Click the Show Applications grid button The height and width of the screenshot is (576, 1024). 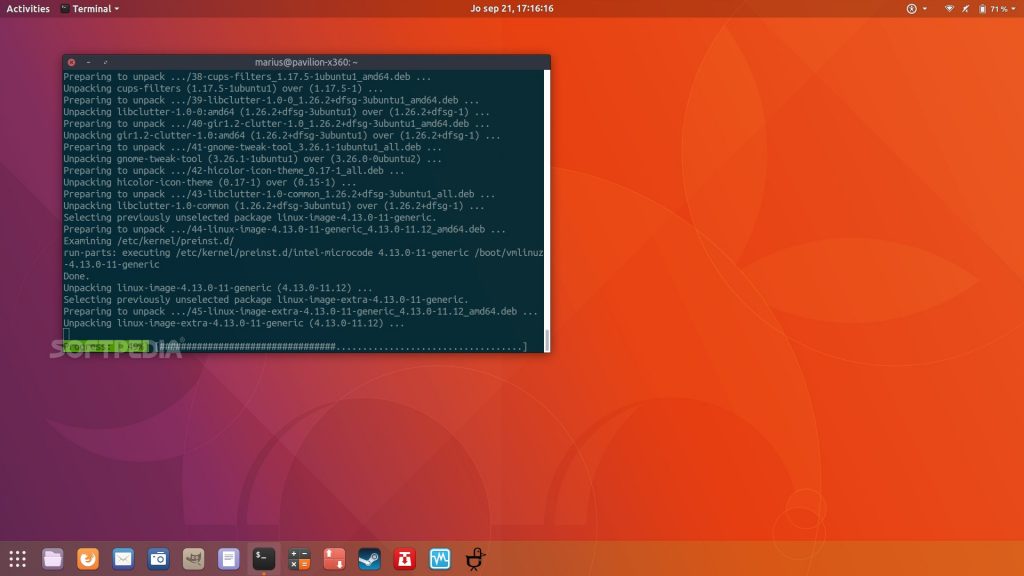coord(18,558)
